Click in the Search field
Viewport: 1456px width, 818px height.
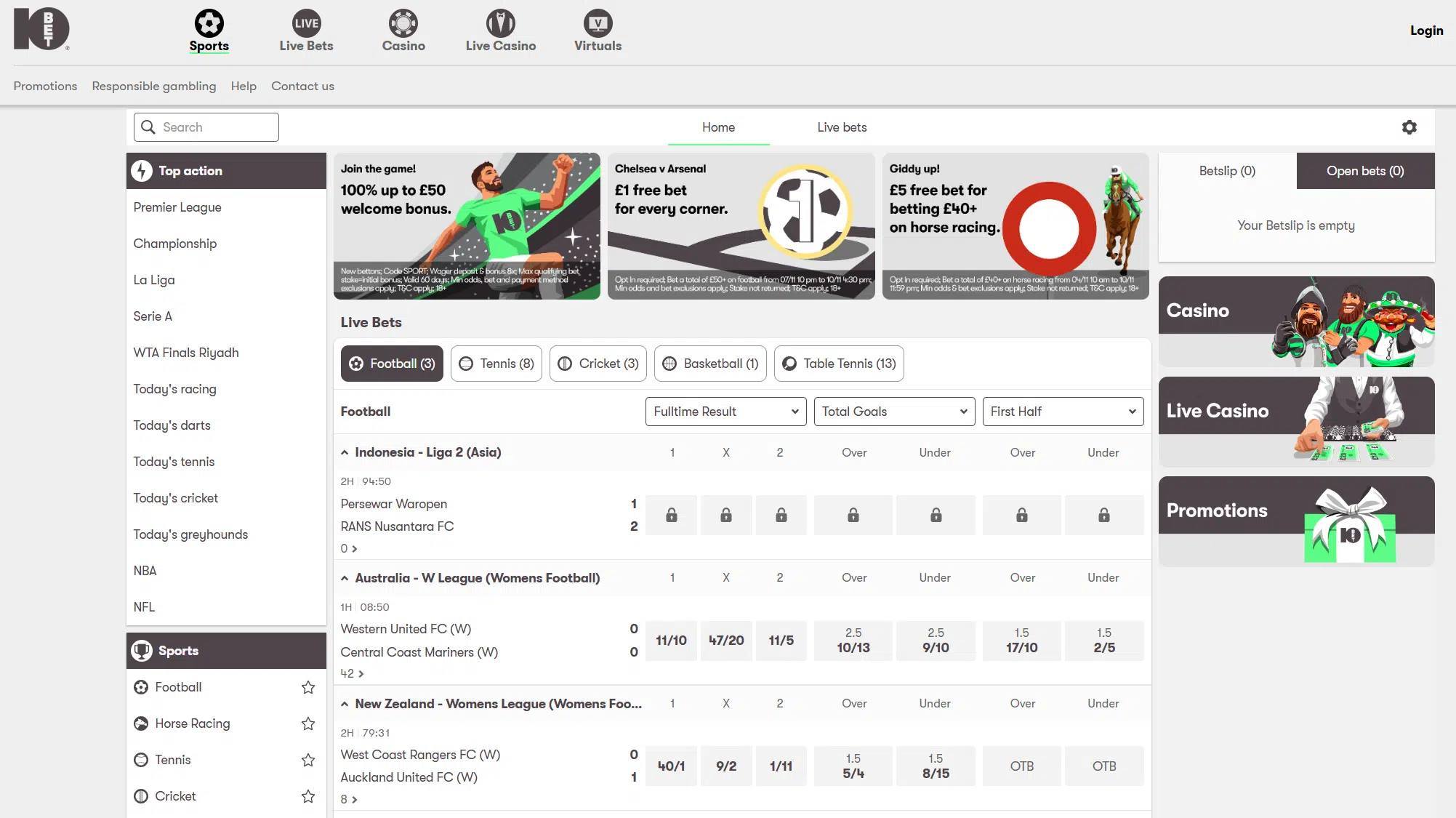coord(206,127)
